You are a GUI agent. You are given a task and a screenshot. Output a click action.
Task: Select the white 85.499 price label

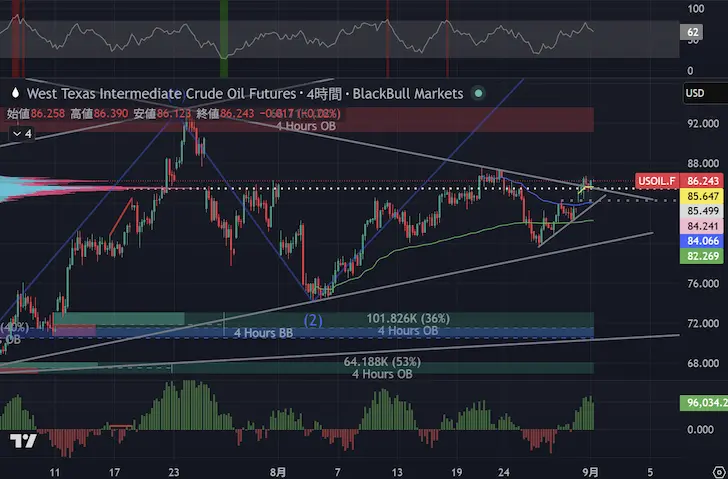[x=702, y=211]
